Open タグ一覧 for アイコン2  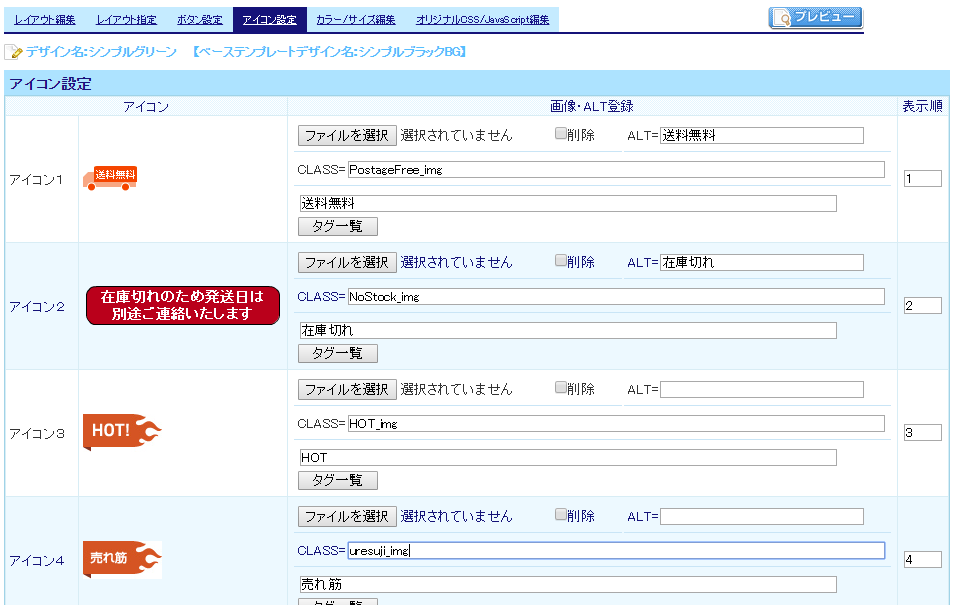[338, 354]
